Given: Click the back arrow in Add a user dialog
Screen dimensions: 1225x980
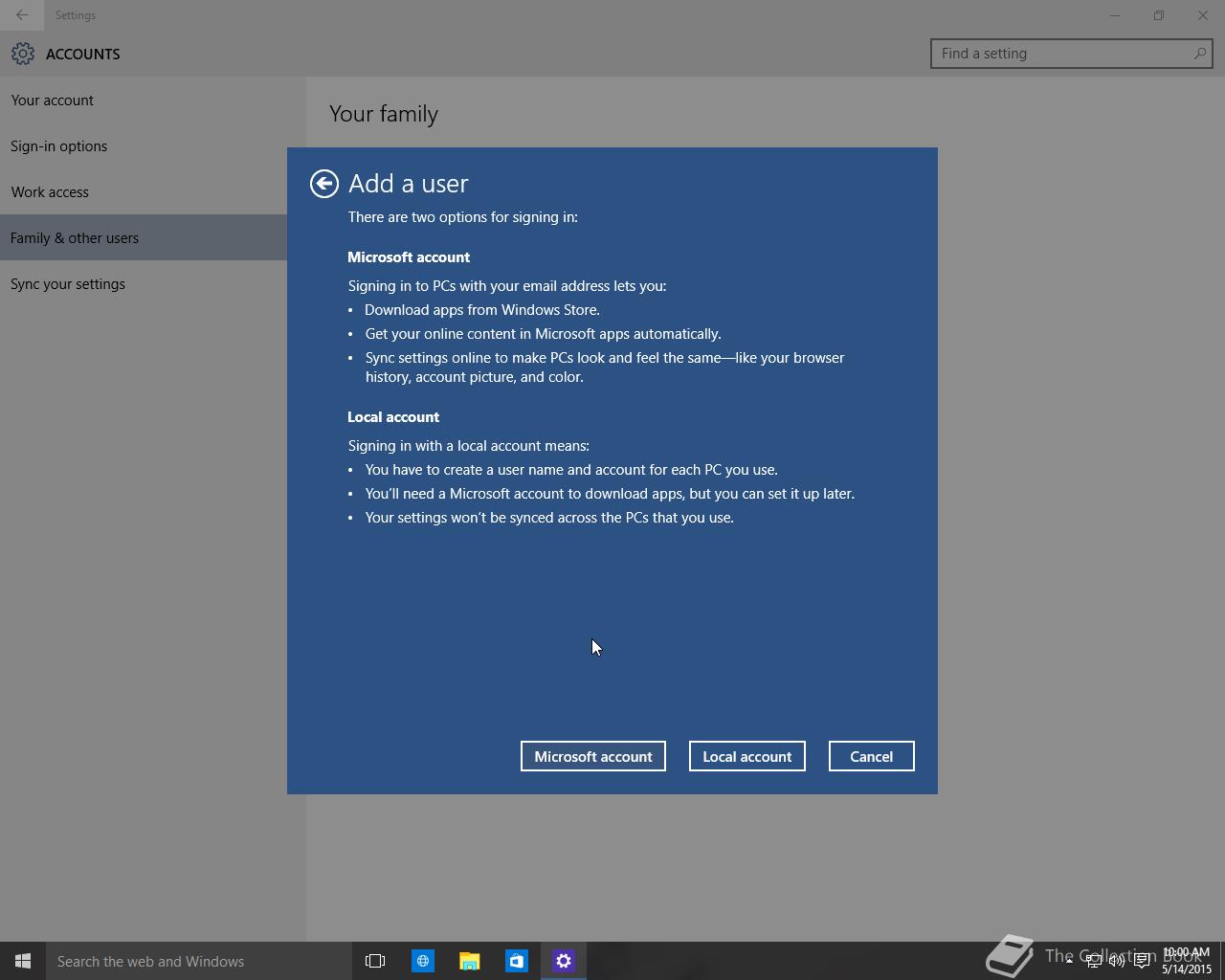Looking at the screenshot, I should [x=324, y=184].
